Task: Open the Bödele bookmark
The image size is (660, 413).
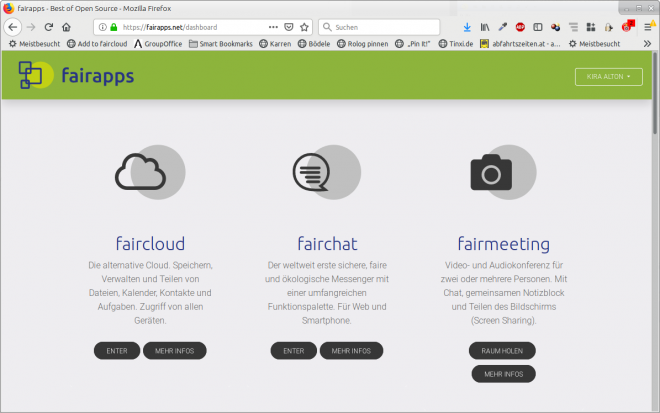Action: tap(314, 44)
